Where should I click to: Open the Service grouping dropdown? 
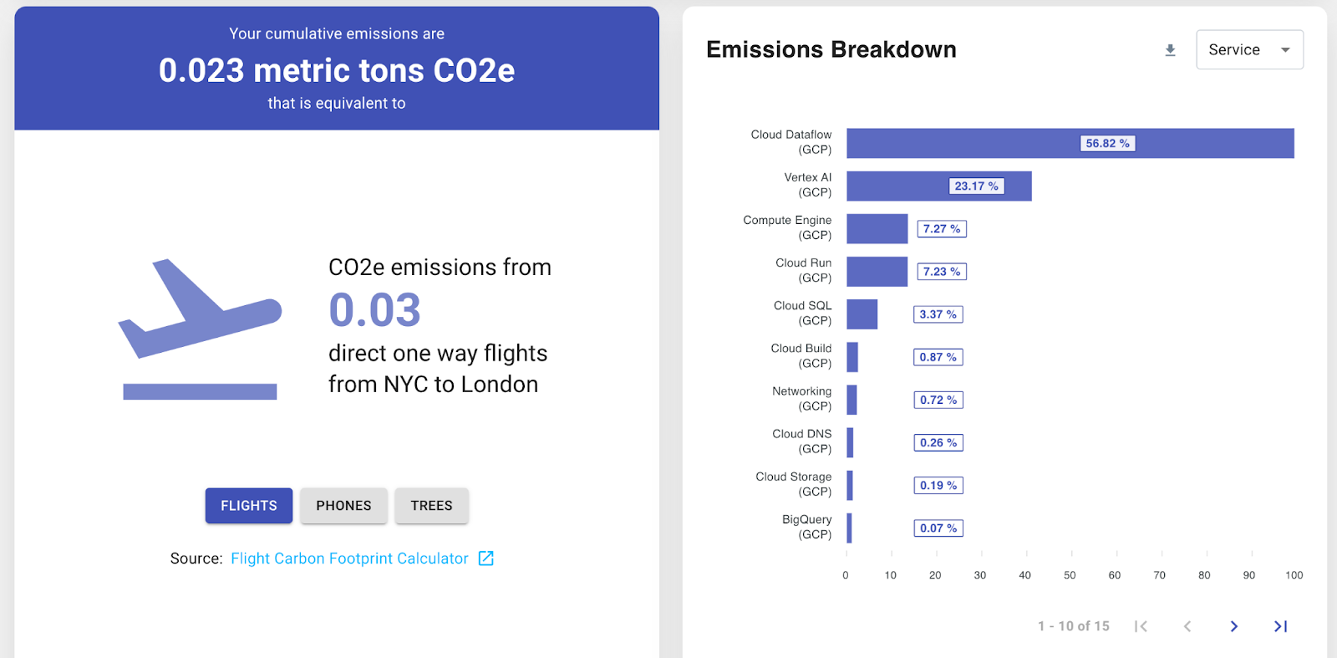(1249, 50)
